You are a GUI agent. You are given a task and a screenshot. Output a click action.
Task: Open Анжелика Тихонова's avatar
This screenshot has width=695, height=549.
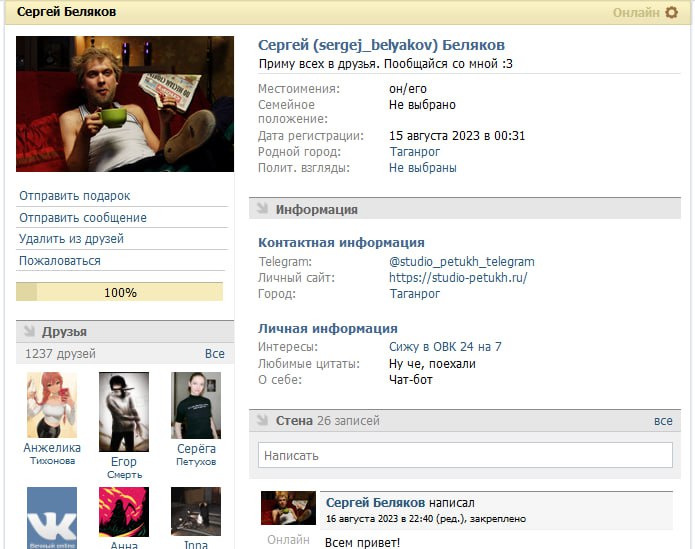point(52,405)
